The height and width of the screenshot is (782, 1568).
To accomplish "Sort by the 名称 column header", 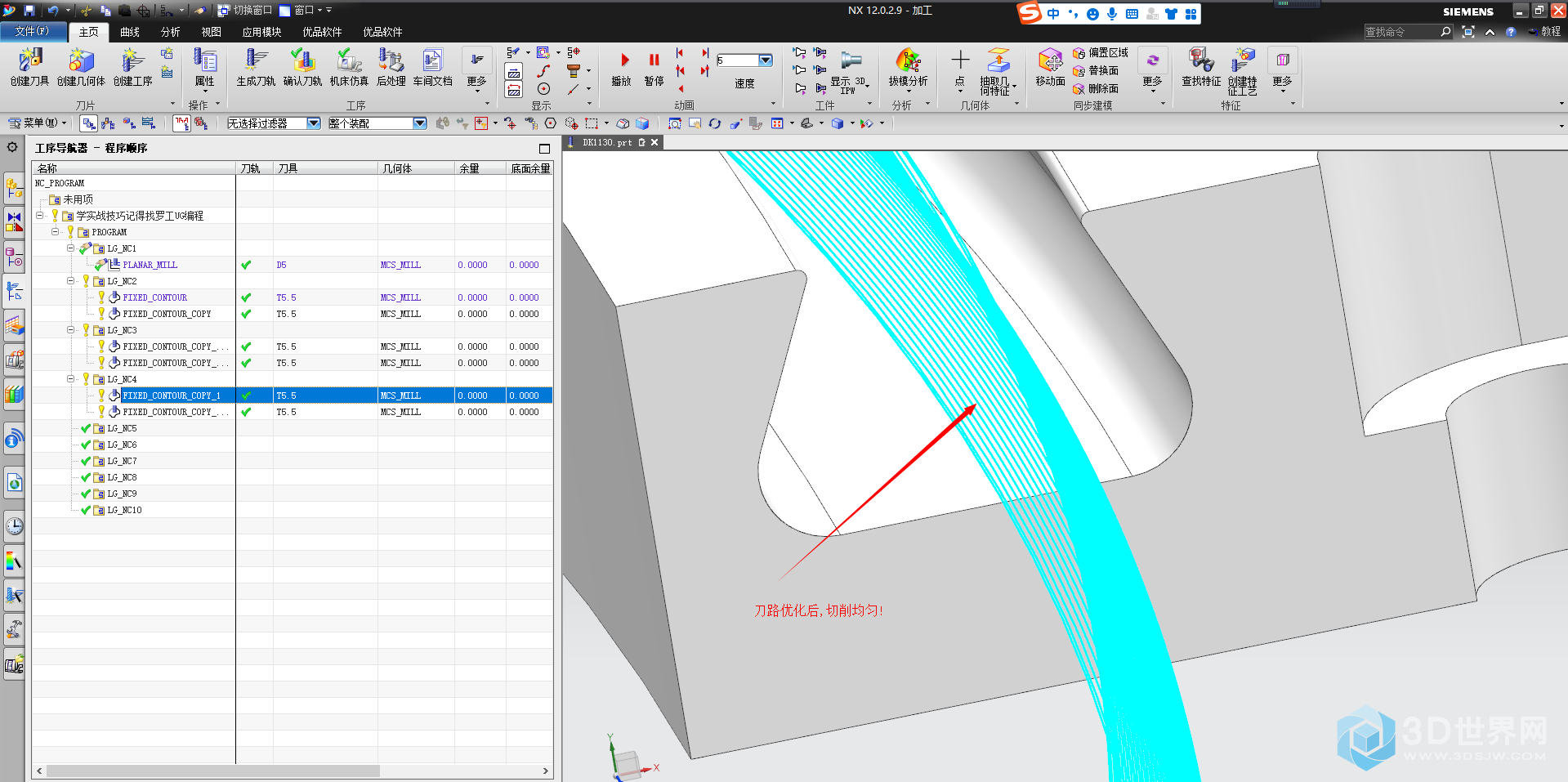I will (134, 168).
